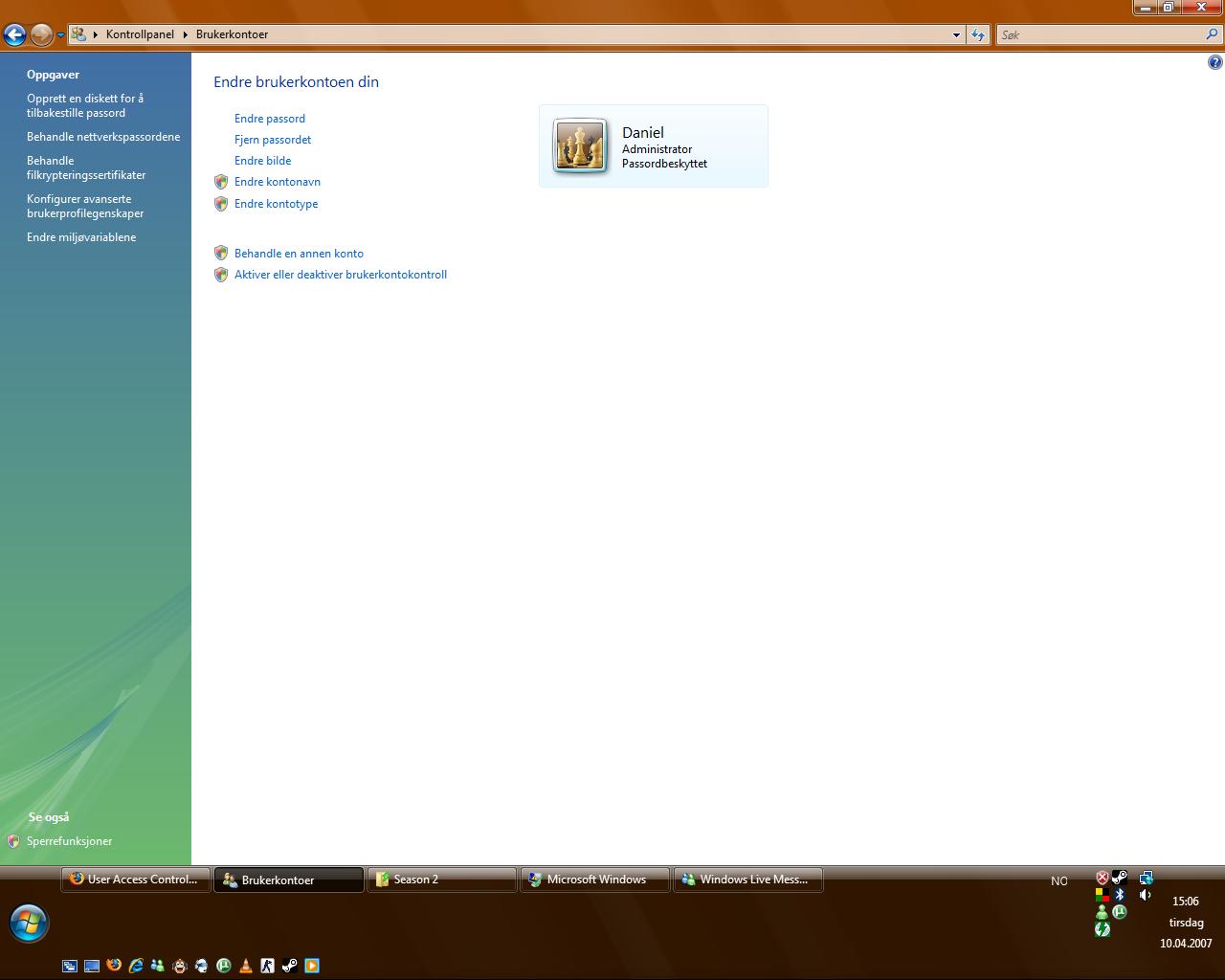The width and height of the screenshot is (1225, 980).
Task: Click network connection tray icon
Action: [x=1146, y=878]
